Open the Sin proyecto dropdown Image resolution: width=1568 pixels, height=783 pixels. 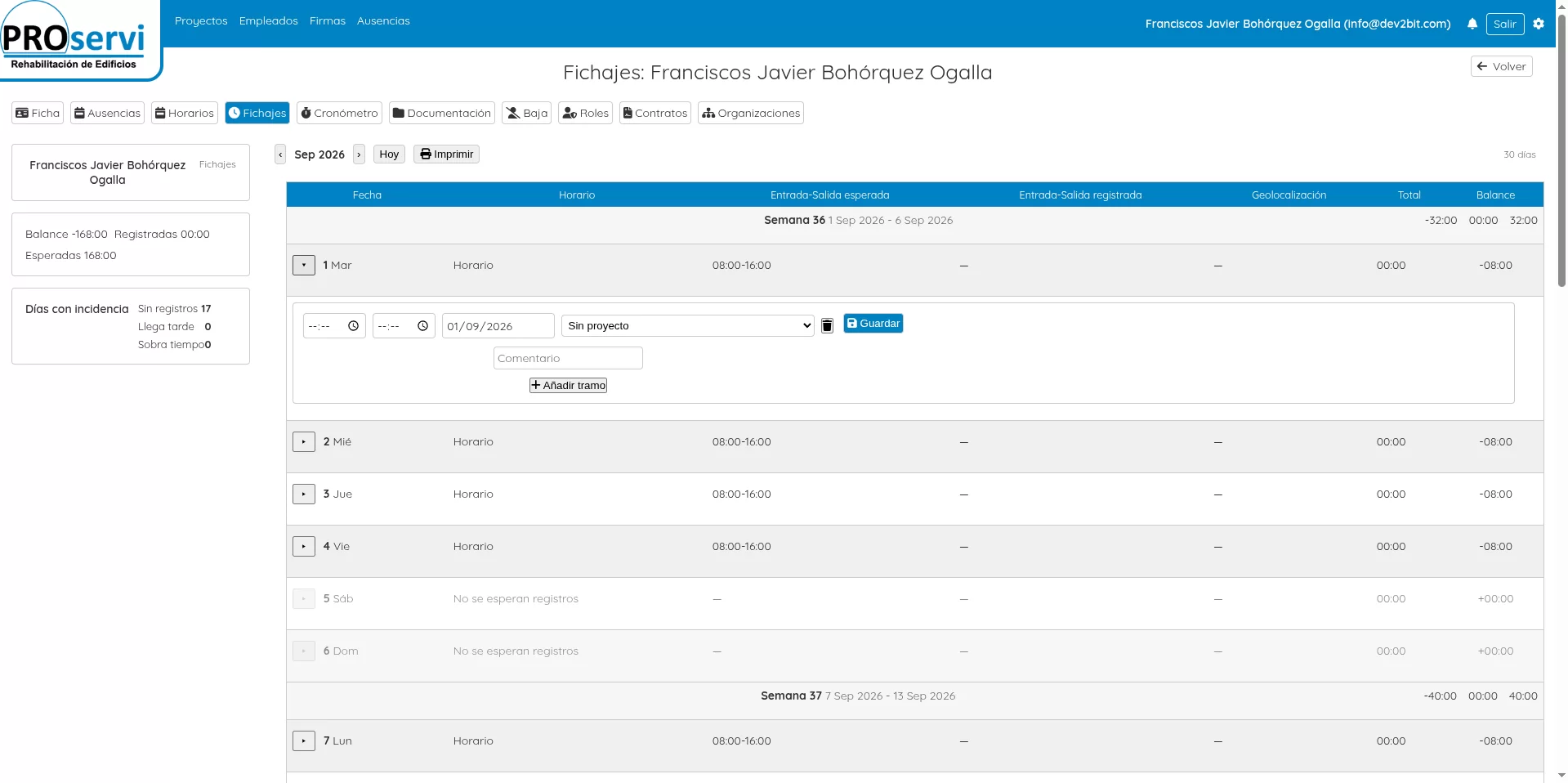tap(688, 325)
